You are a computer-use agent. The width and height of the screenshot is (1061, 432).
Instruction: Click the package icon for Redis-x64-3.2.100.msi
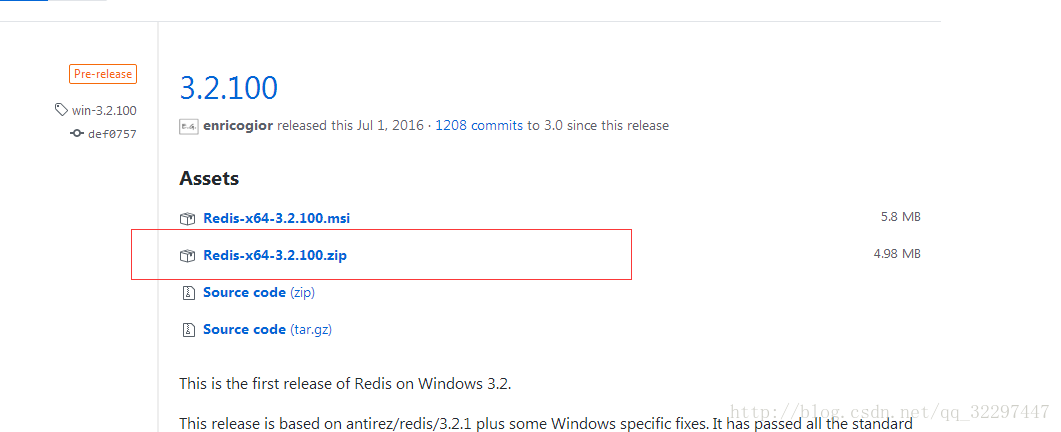click(x=187, y=219)
